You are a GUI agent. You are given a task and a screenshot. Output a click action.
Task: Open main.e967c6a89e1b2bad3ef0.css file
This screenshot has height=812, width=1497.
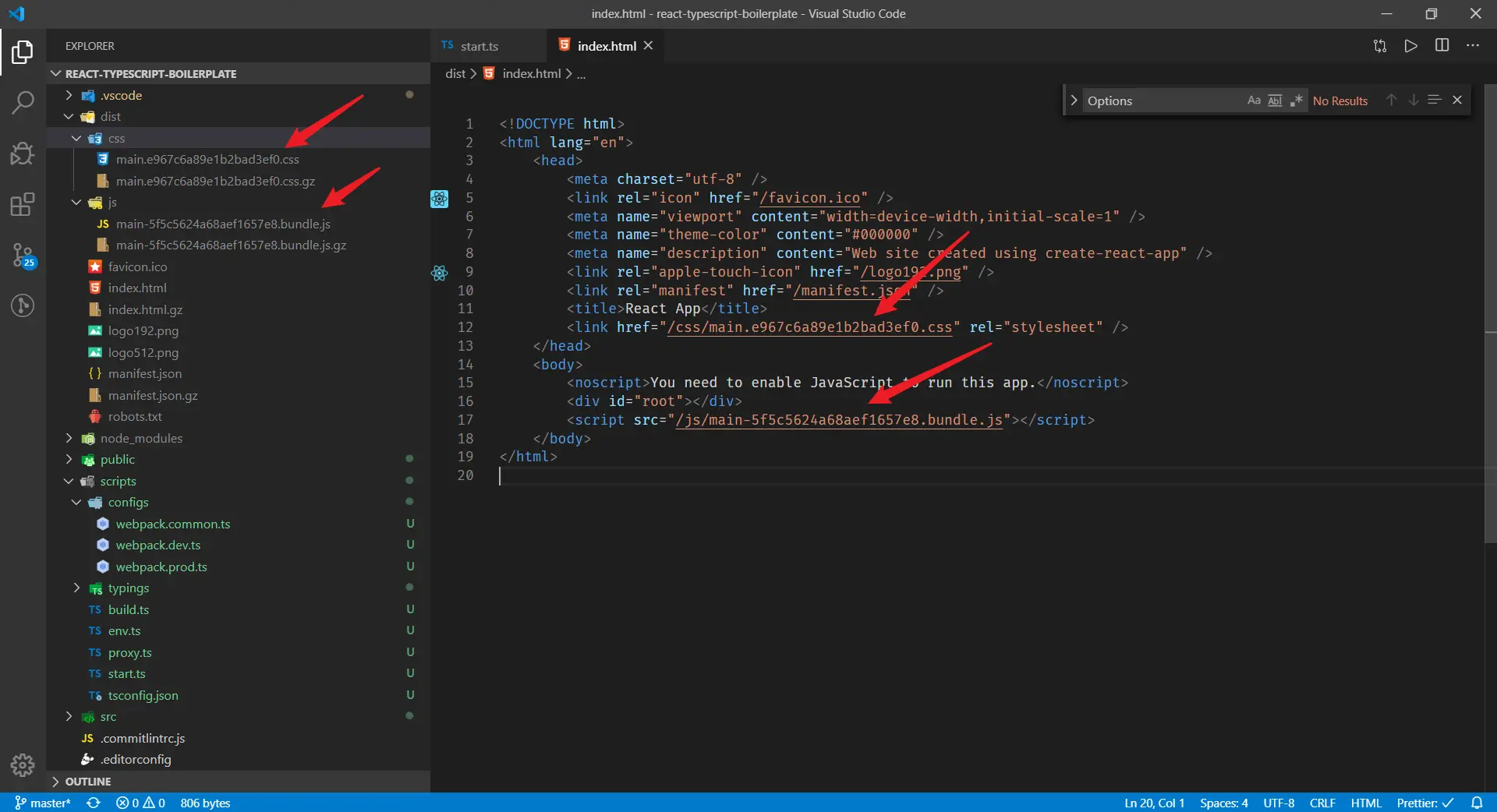[207, 160]
